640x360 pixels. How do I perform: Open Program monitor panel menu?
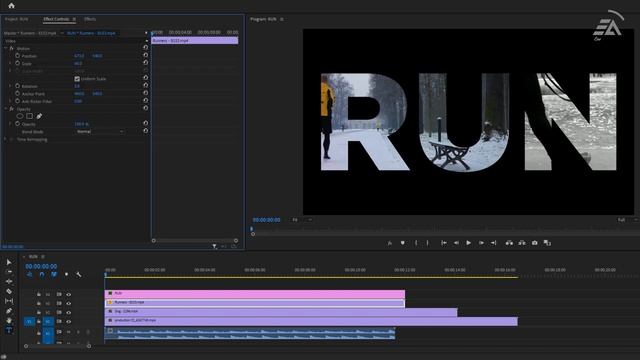coord(282,19)
